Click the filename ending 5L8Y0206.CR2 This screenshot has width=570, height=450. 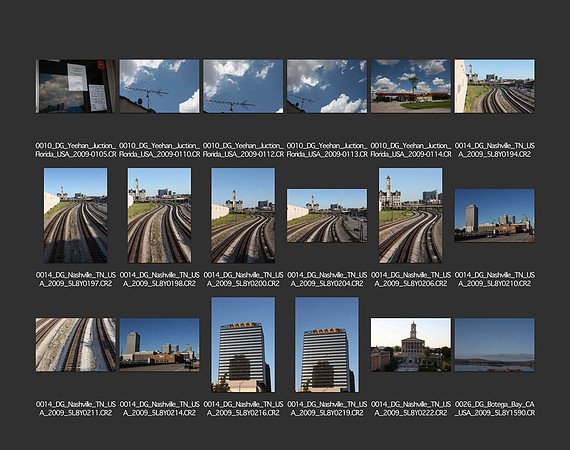[x=411, y=279]
